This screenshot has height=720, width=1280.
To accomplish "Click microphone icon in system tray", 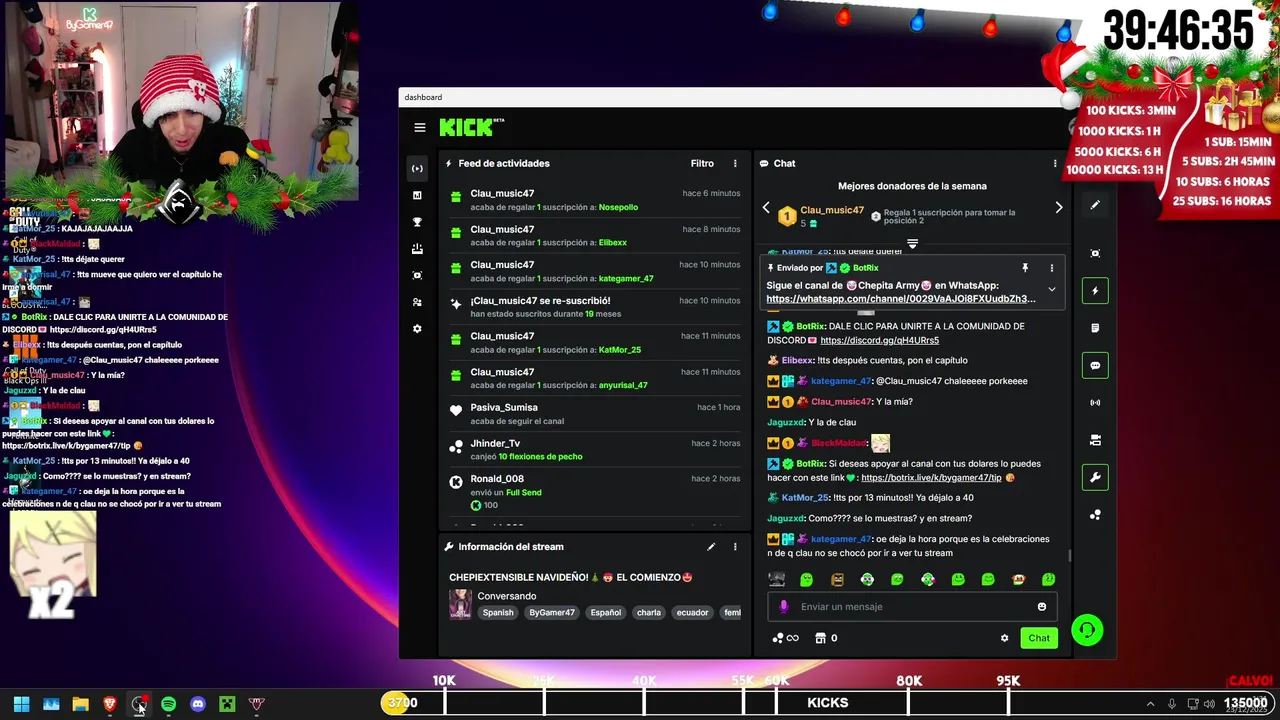I will pyautogui.click(x=1172, y=704).
